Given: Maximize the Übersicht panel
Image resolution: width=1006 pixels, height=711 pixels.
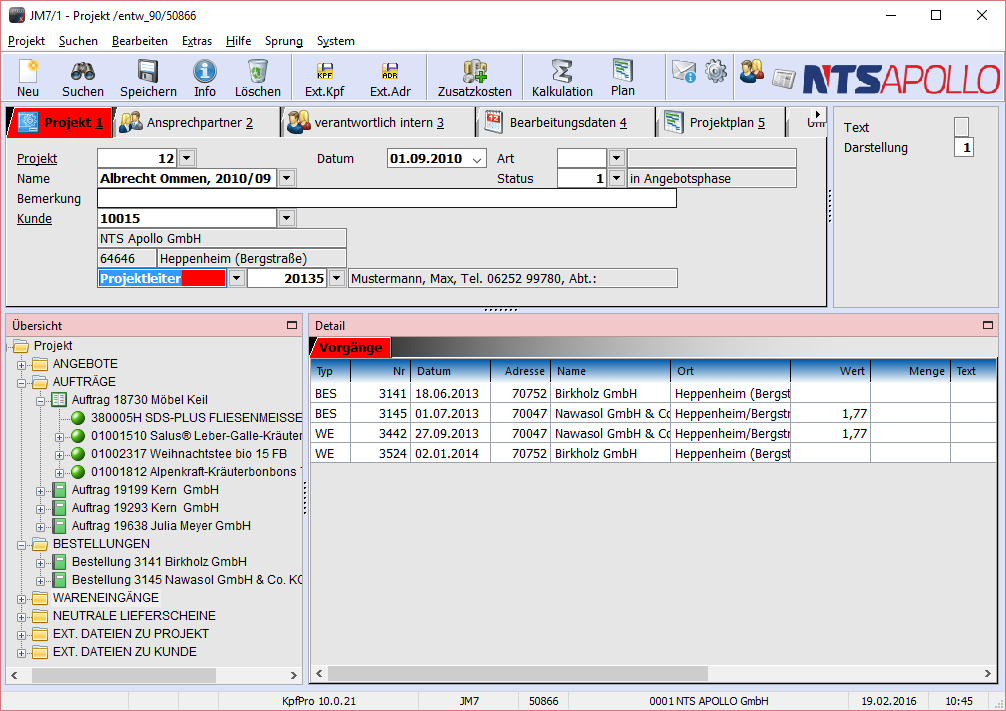Looking at the screenshot, I should click(292, 325).
